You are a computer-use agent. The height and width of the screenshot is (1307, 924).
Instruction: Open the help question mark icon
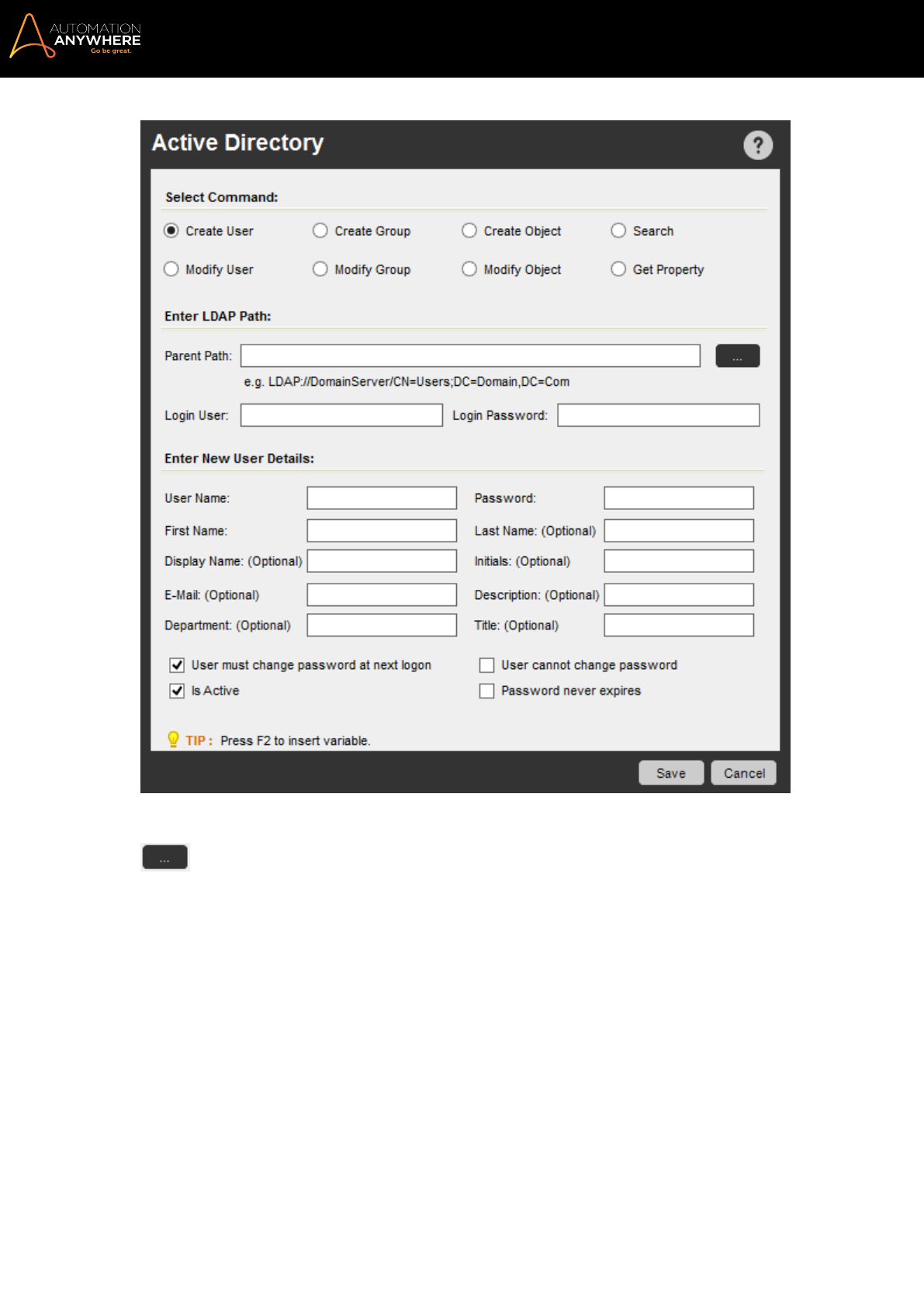[x=758, y=145]
